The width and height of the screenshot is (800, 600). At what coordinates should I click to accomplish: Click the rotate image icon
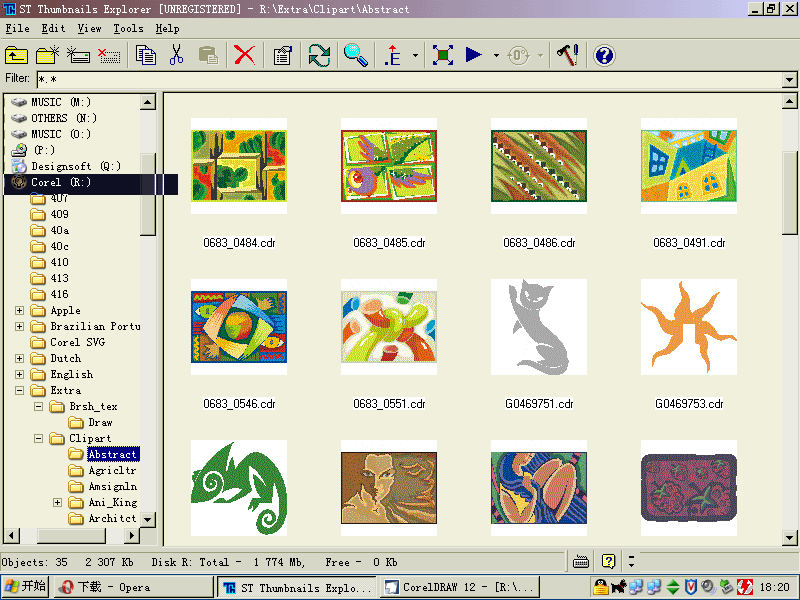click(518, 55)
